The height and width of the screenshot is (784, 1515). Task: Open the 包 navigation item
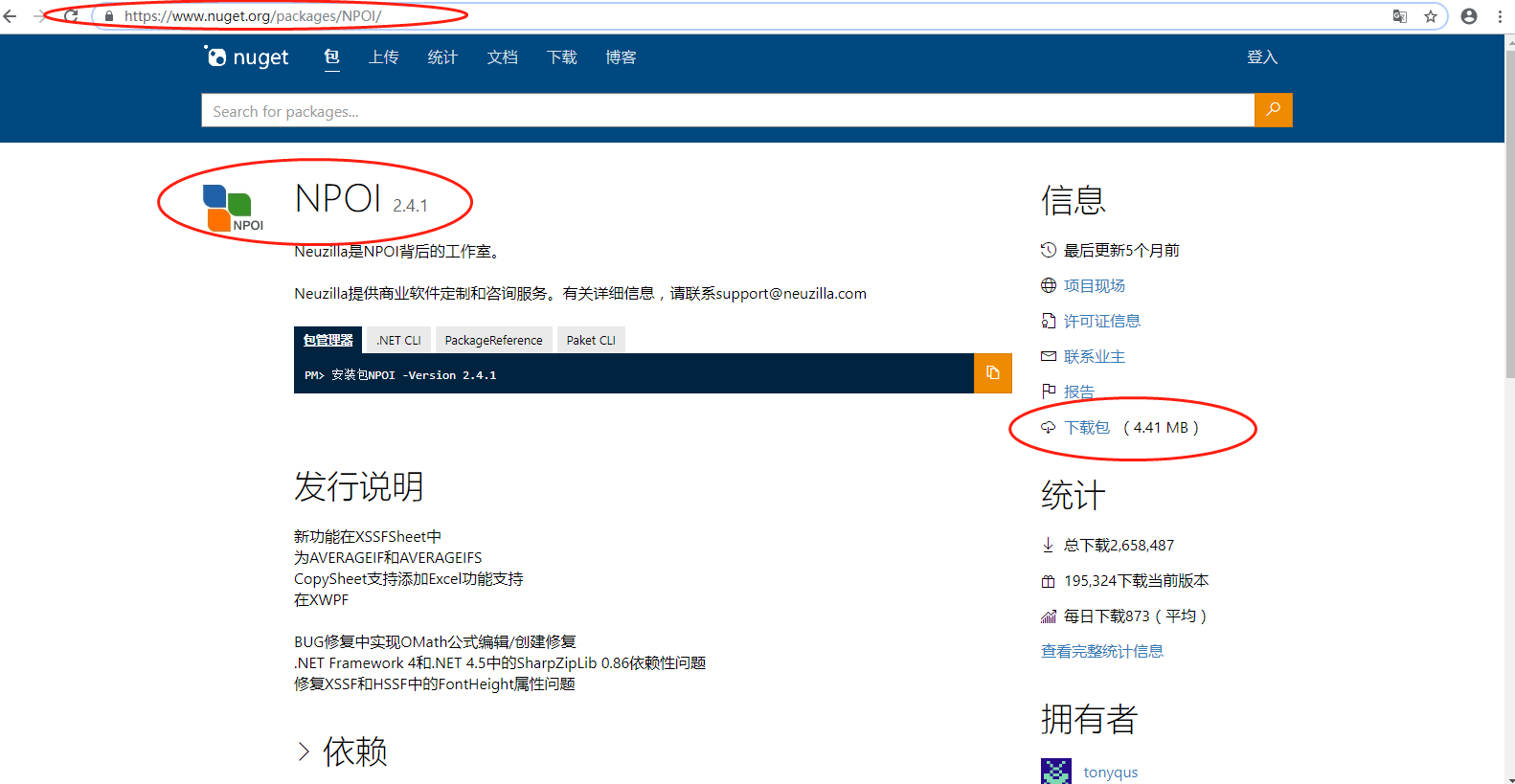pyautogui.click(x=331, y=57)
